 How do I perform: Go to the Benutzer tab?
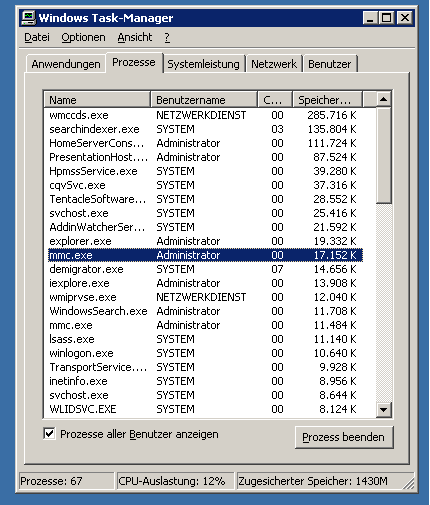pyautogui.click(x=330, y=64)
